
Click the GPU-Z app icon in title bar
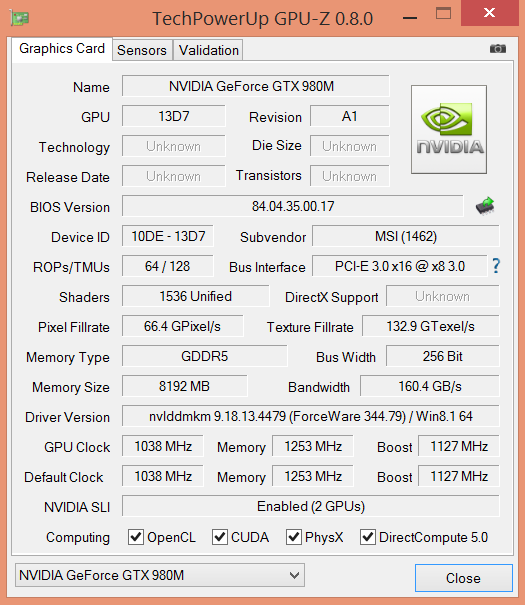(x=20, y=18)
